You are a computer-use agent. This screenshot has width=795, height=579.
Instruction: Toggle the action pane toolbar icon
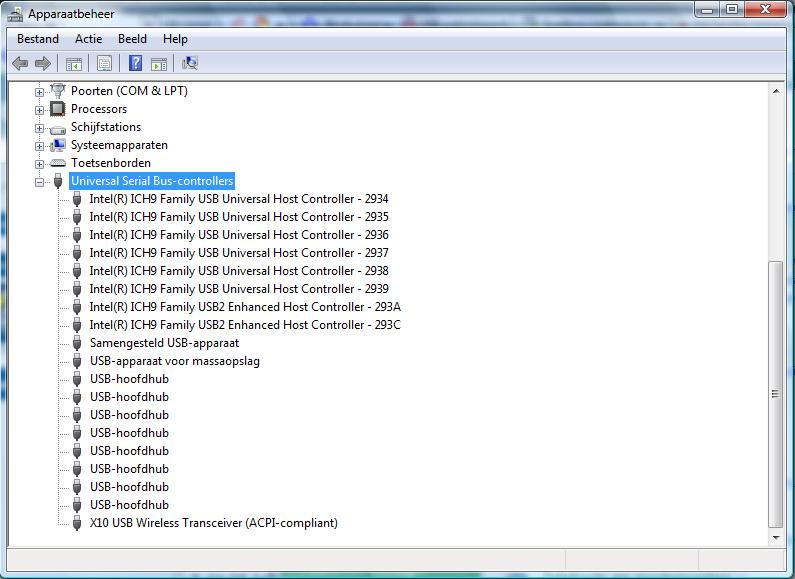pos(159,64)
